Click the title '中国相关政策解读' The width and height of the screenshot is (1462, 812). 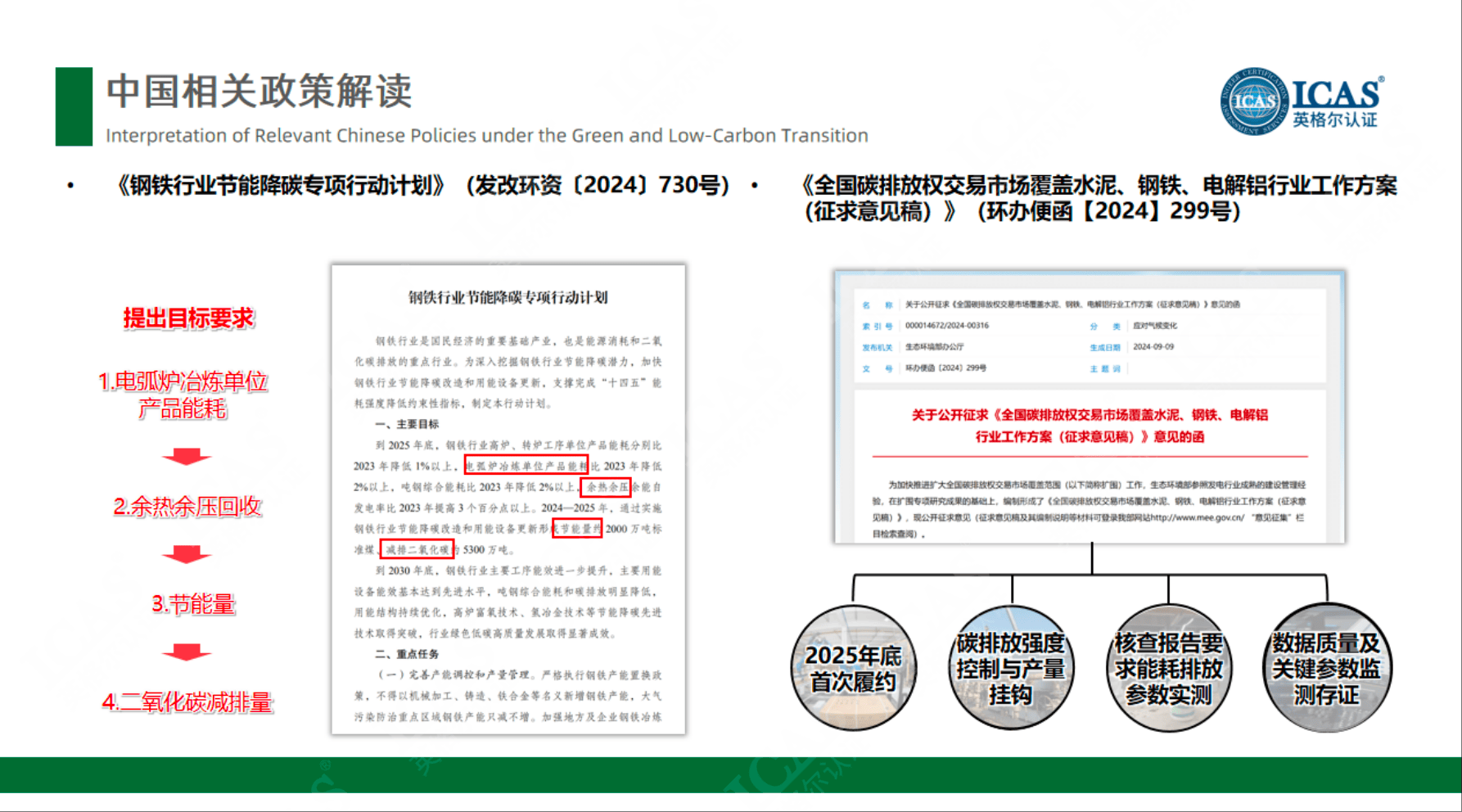pos(259,91)
